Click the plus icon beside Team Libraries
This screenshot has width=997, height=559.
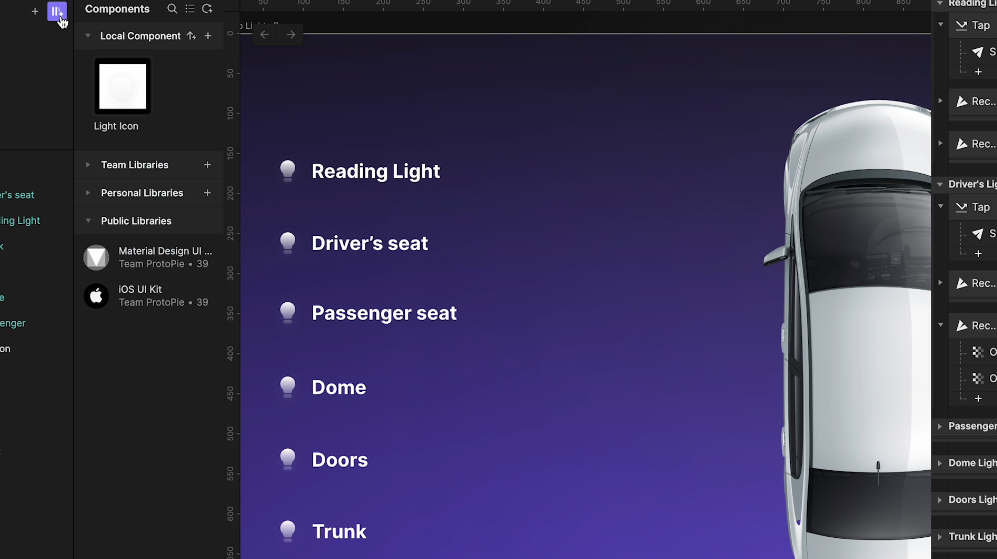point(208,165)
